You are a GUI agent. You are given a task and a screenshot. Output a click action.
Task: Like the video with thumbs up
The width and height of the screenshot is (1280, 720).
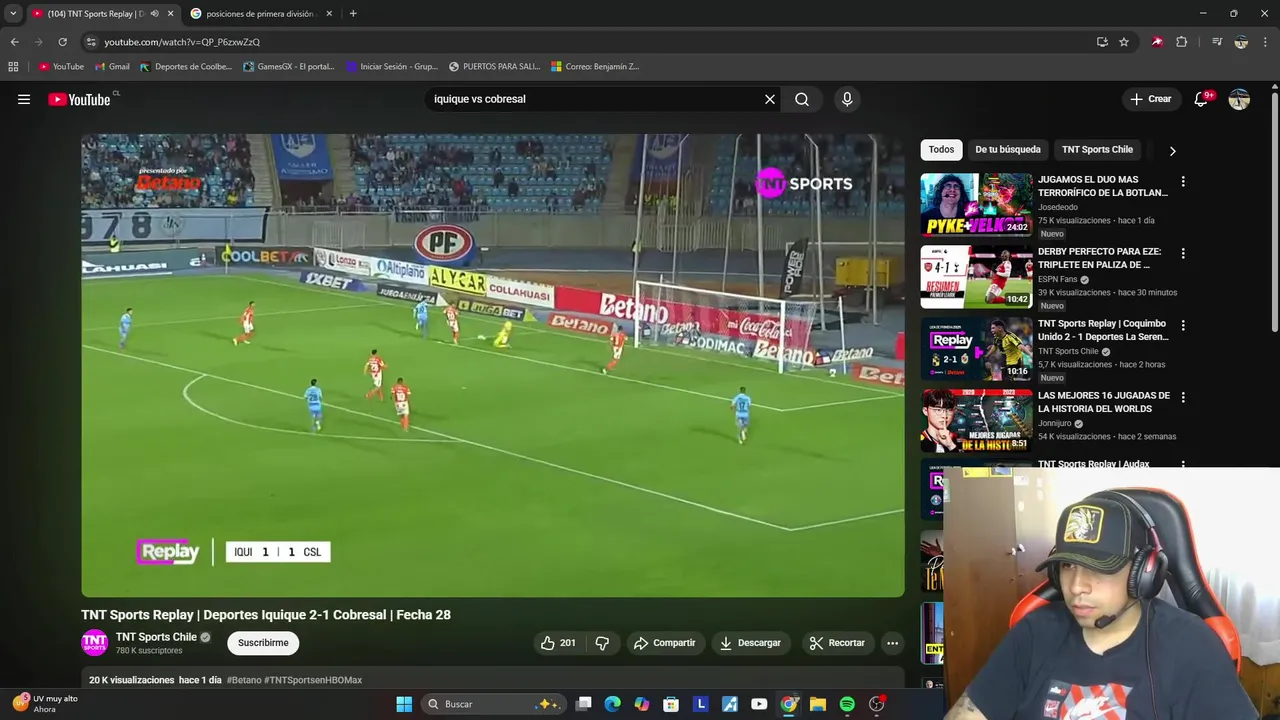(x=559, y=643)
